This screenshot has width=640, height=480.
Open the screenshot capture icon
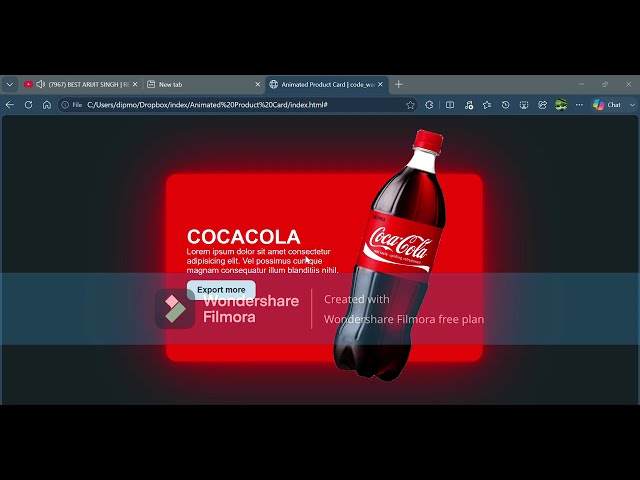[x=524, y=105]
